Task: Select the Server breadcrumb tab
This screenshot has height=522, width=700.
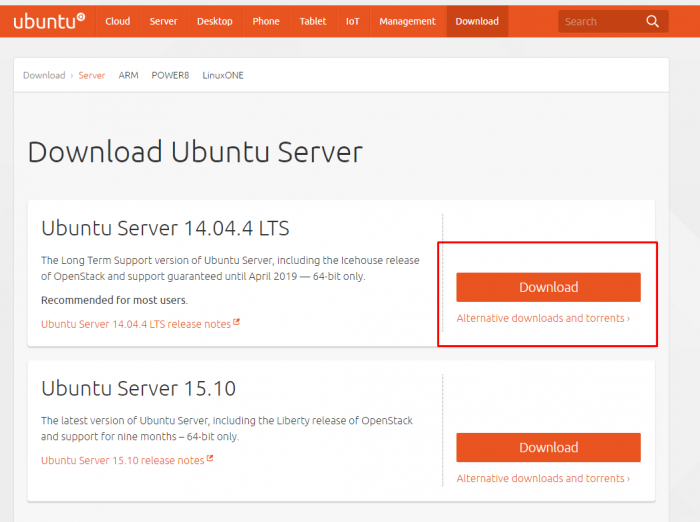Action: 92,75
